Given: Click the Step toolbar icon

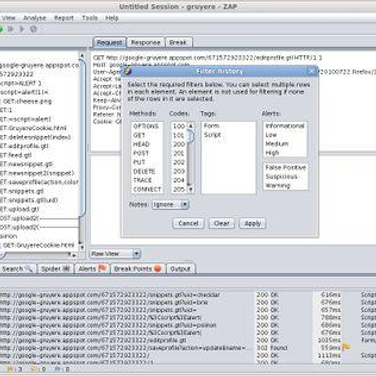Looking at the screenshot, I should pyautogui.click(x=10, y=29).
